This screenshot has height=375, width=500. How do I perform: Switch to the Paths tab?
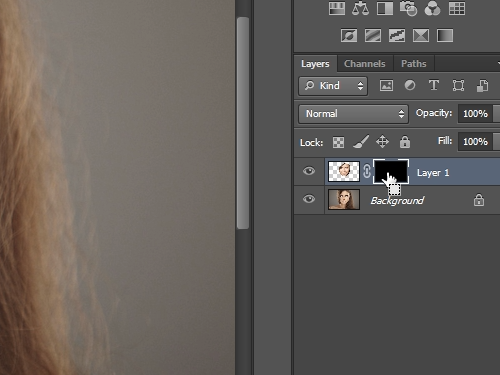(414, 64)
